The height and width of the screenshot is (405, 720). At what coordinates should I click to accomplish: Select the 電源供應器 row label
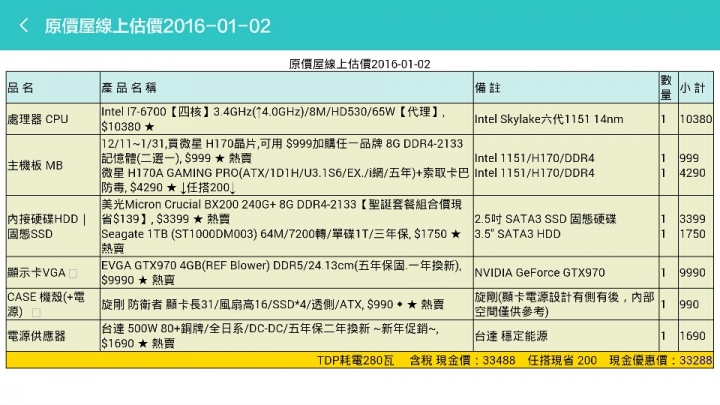pyautogui.click(x=37, y=336)
